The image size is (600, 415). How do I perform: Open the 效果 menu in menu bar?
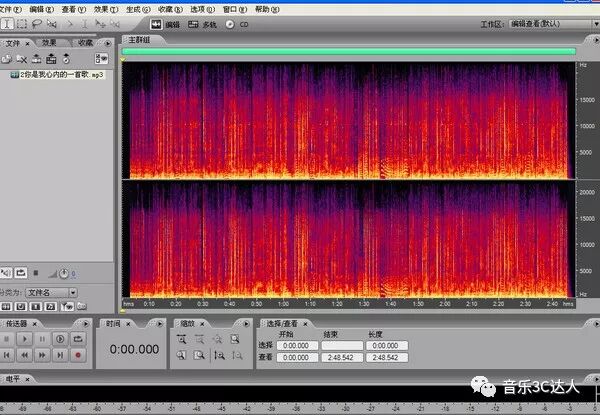click(x=106, y=9)
